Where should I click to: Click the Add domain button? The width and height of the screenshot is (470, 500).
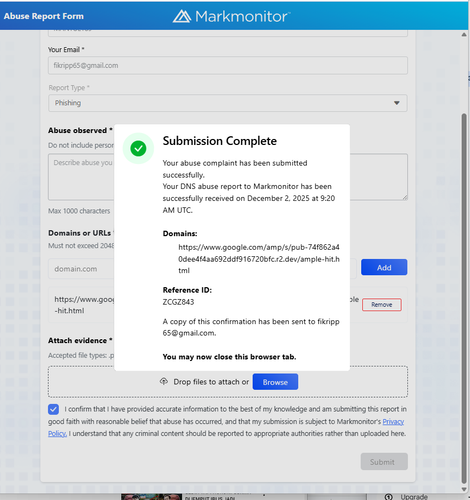click(x=384, y=267)
